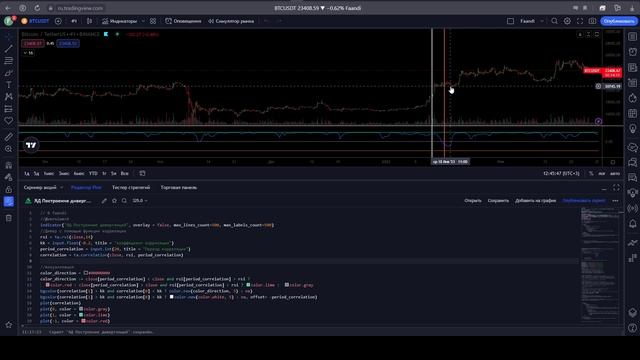Click the blue Опубликовать (Publish) button

[618, 21]
